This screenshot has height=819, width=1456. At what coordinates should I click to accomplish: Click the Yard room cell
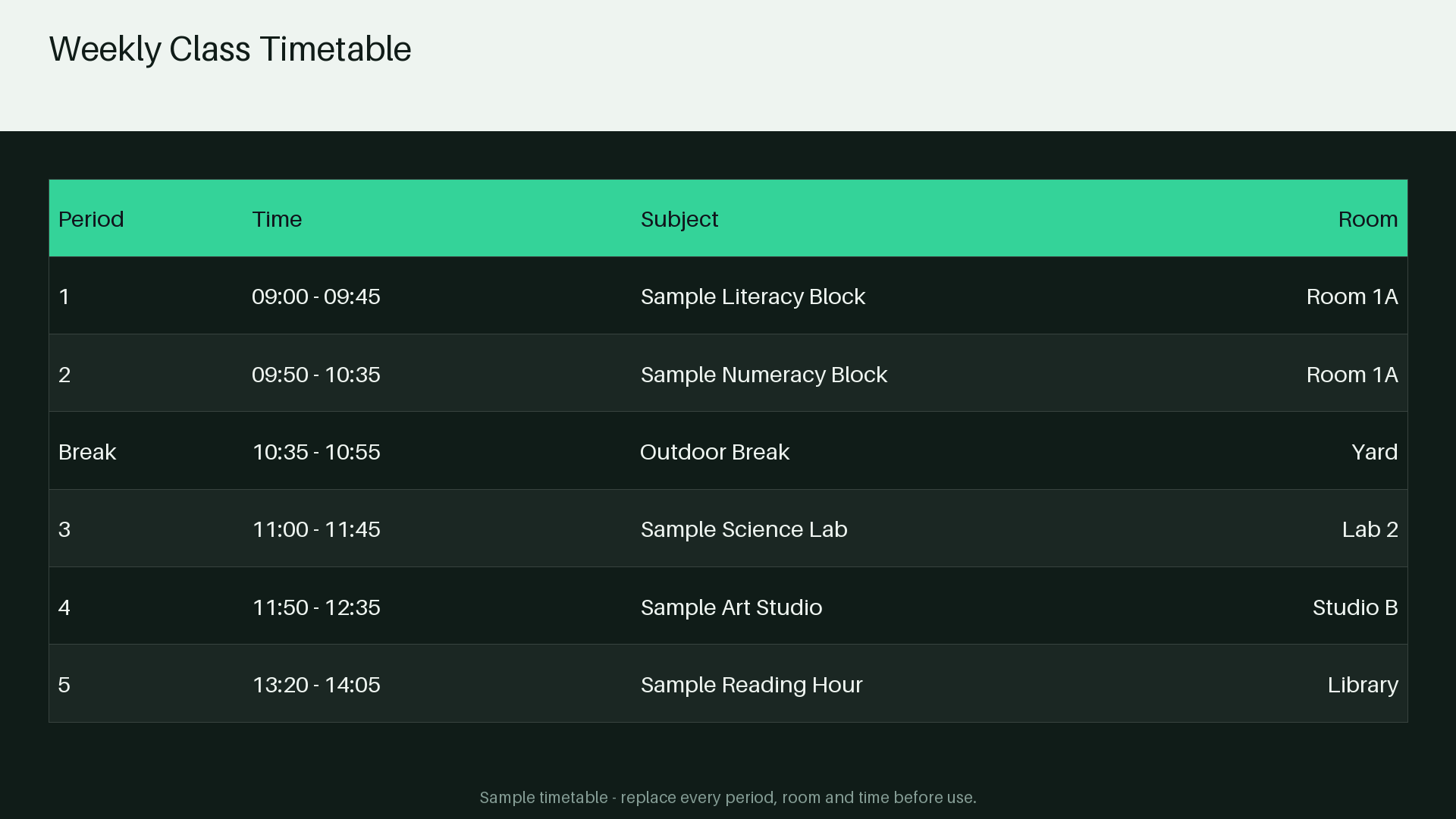coord(1374,452)
